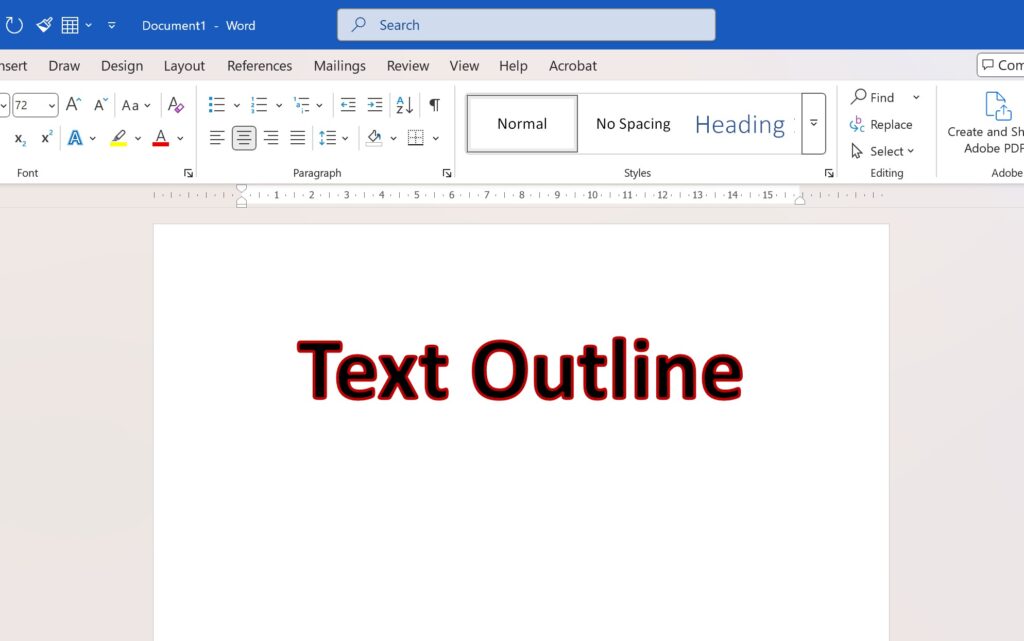Screen dimensions: 1024x641
Task: Open the References tab
Action: click(259, 66)
